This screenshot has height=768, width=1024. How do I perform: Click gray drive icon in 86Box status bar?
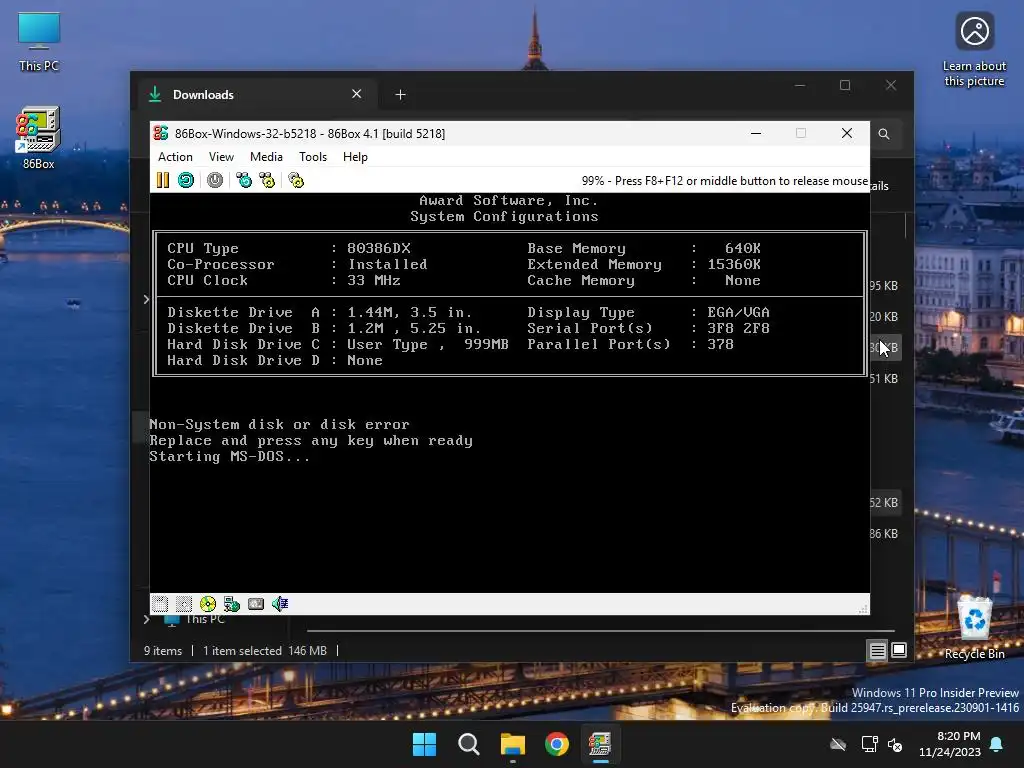click(x=256, y=604)
